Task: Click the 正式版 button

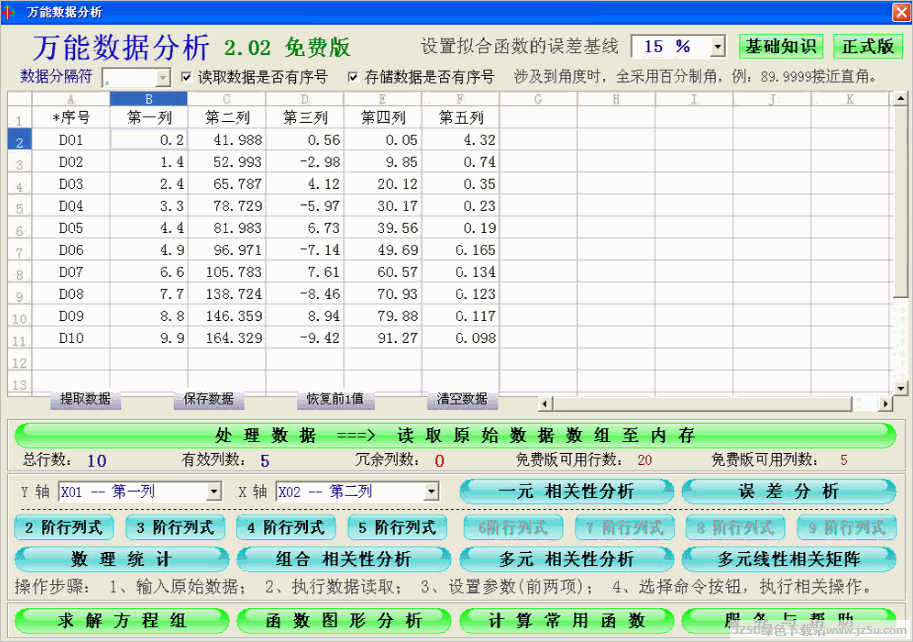Action: [x=868, y=46]
